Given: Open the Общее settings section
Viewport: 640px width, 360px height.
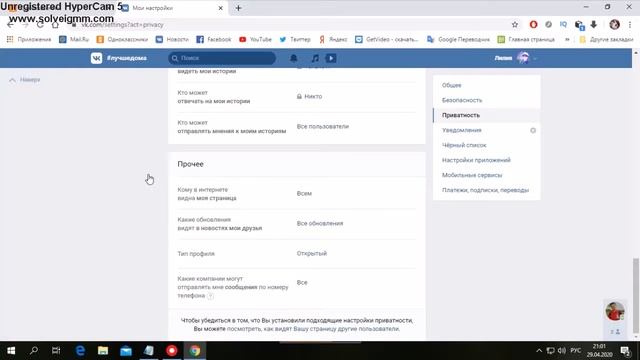Looking at the screenshot, I should tap(451, 85).
